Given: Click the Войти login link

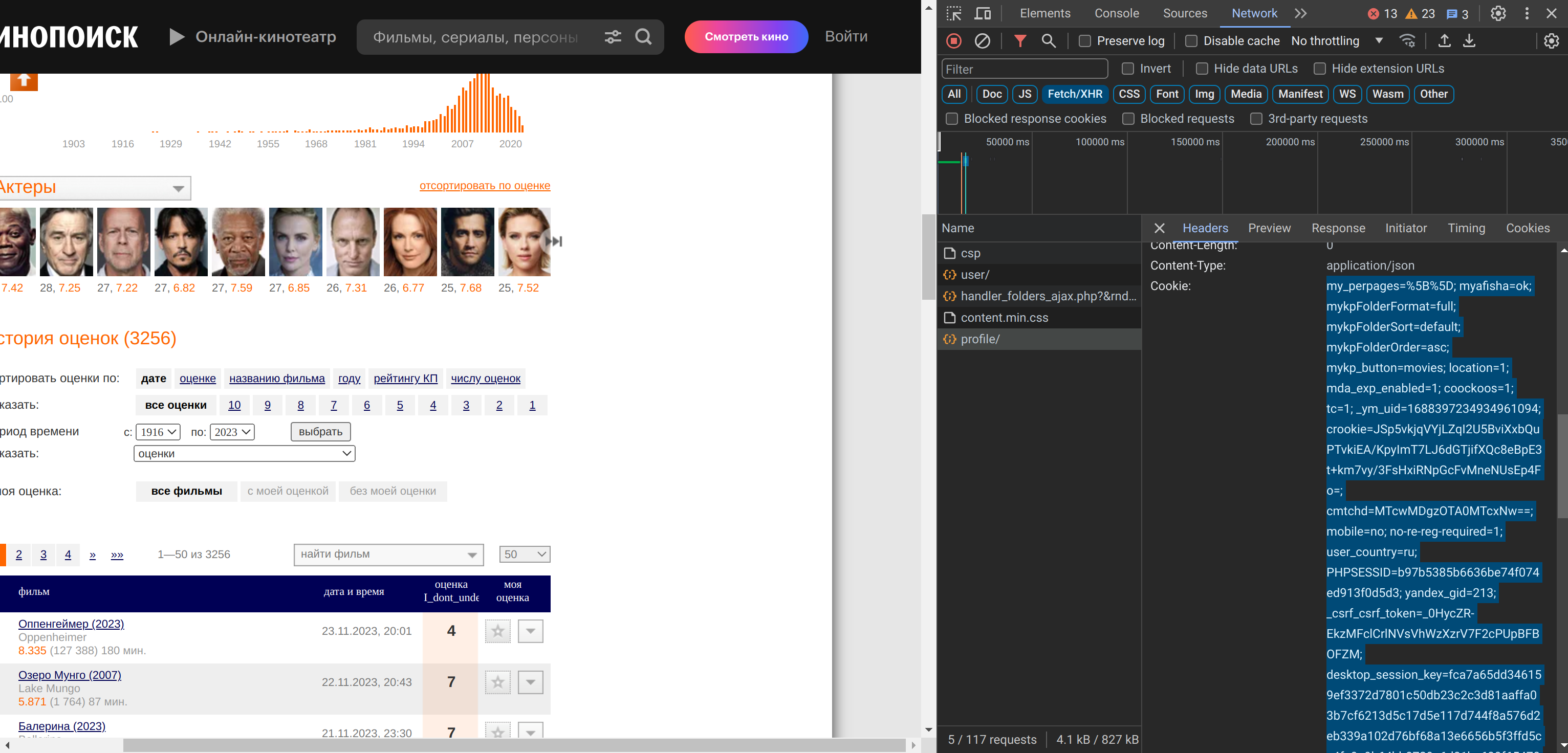Looking at the screenshot, I should [x=846, y=36].
